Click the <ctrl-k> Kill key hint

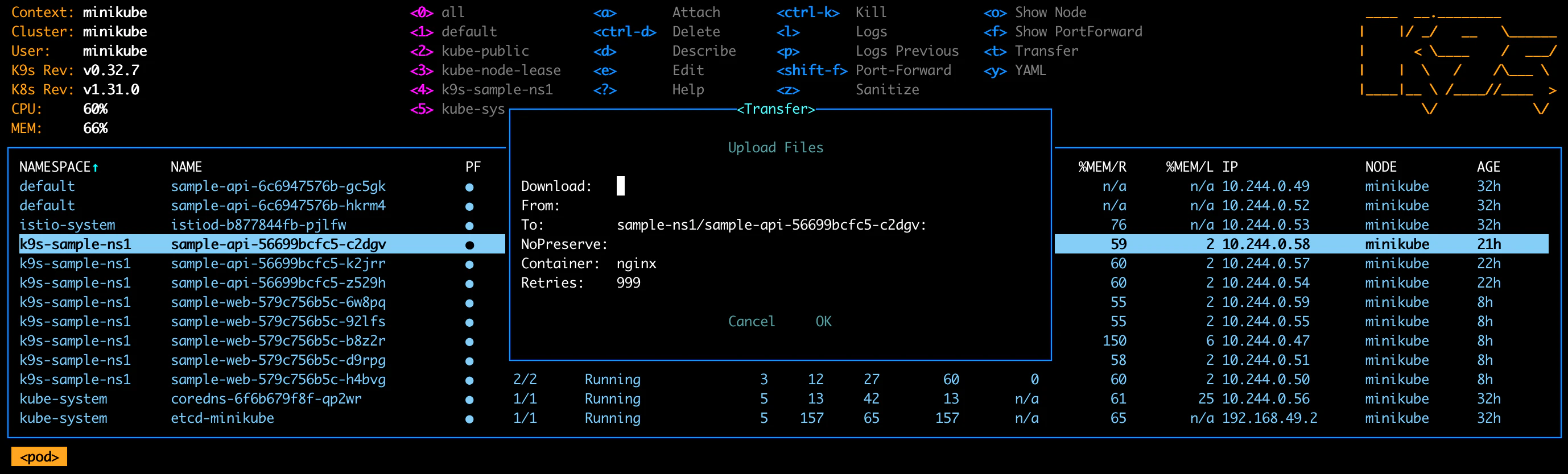(831, 12)
